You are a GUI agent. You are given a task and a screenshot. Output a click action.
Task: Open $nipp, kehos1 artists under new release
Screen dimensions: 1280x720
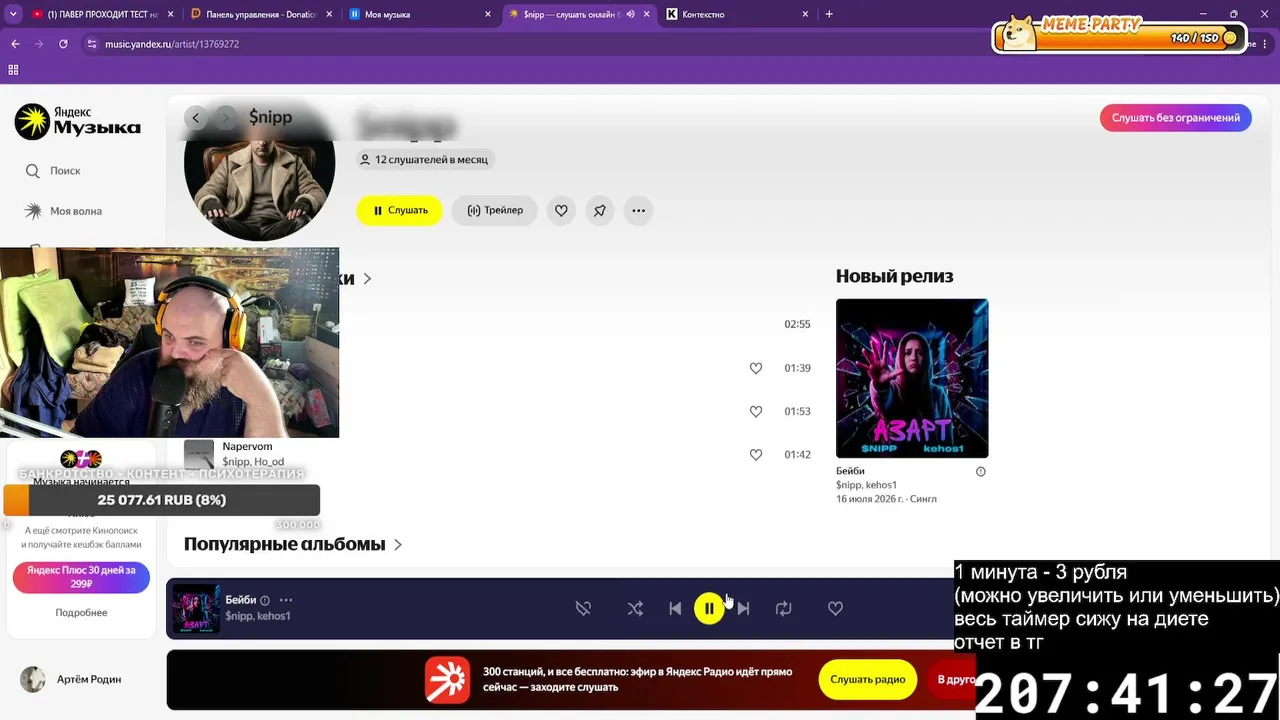tap(866, 485)
